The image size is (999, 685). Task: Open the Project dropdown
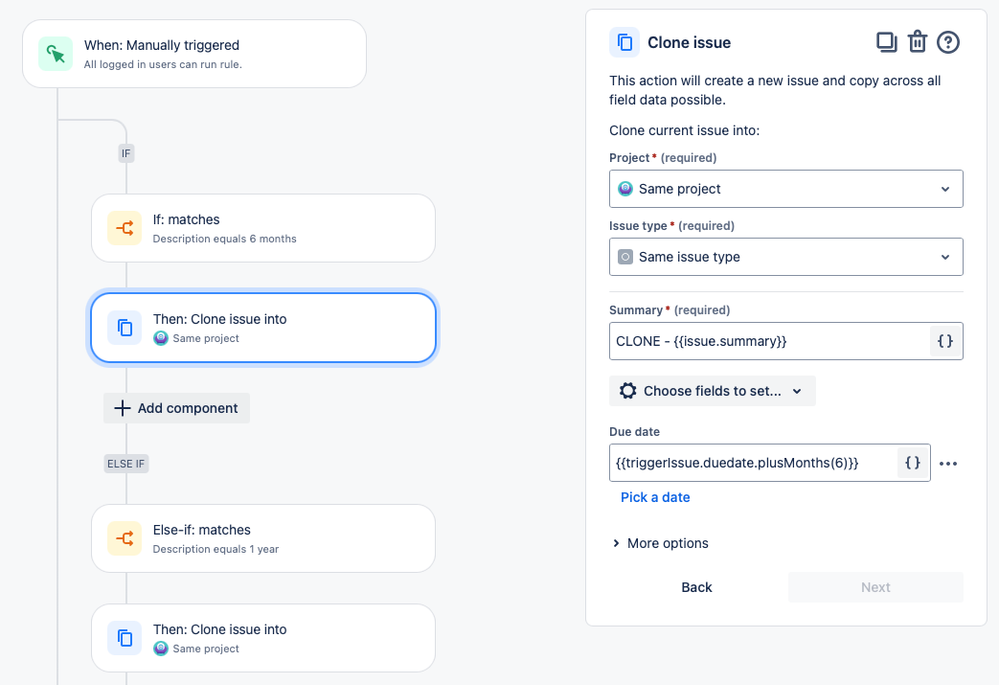pos(786,189)
